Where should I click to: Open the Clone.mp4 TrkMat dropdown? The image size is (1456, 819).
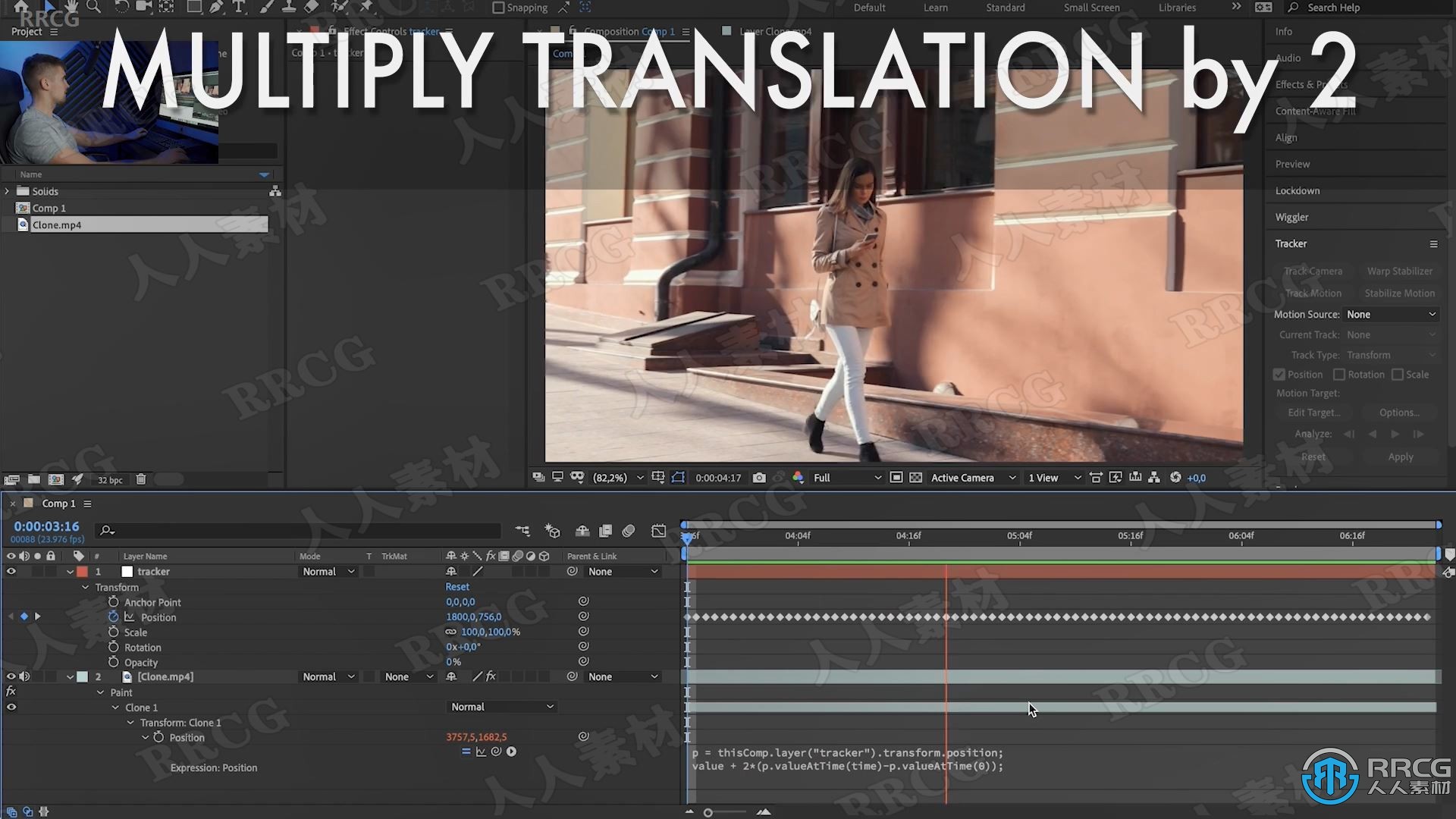point(409,676)
